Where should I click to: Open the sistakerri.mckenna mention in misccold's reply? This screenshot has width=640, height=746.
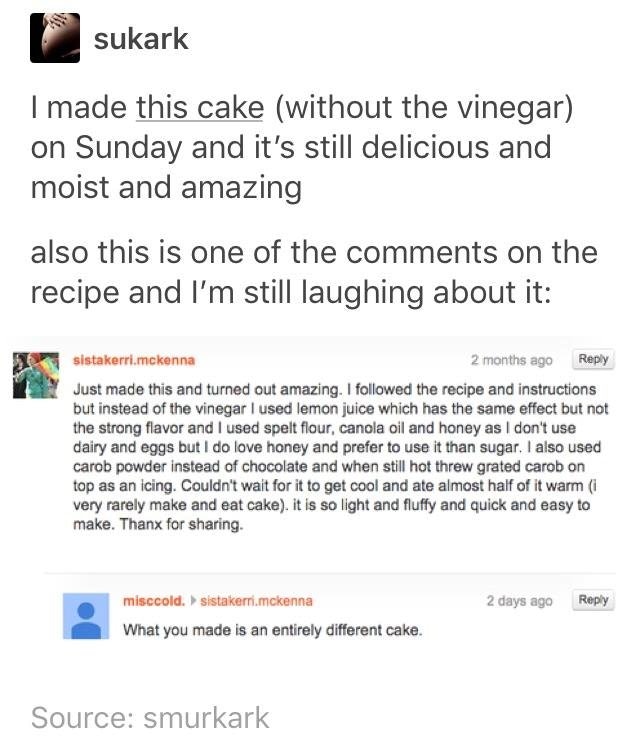point(257,601)
